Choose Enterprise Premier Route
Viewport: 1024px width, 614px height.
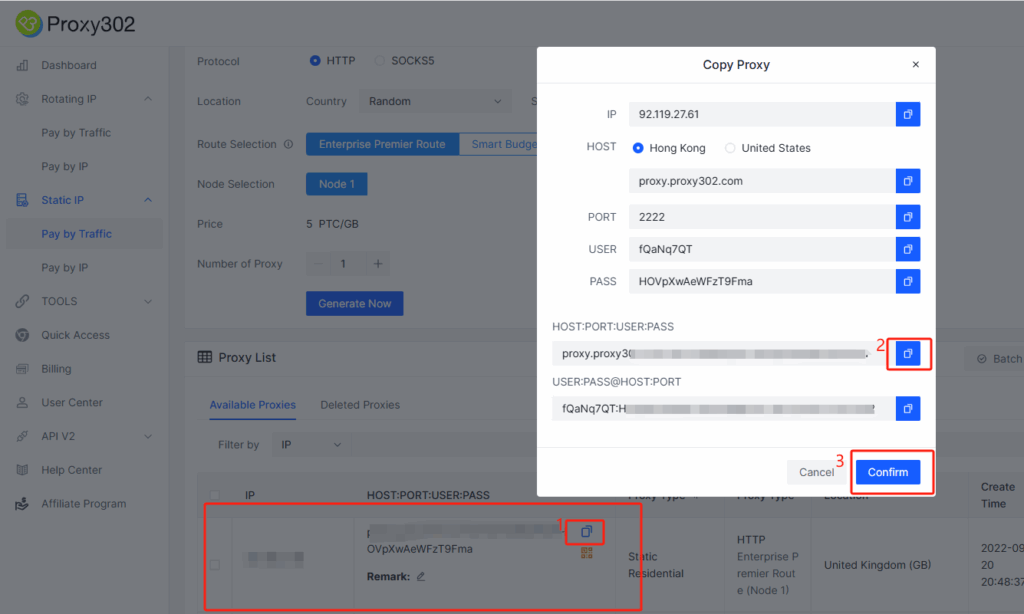click(382, 144)
